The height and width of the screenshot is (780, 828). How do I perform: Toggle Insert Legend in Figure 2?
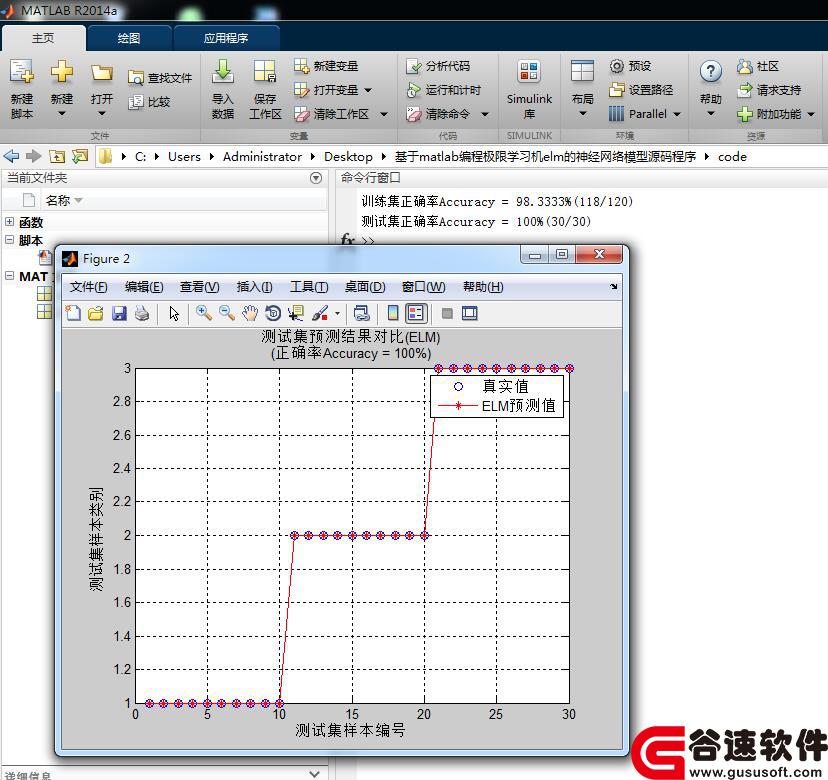[416, 313]
